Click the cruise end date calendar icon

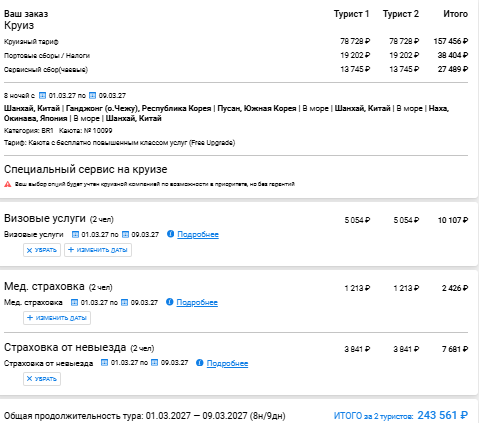(x=92, y=96)
